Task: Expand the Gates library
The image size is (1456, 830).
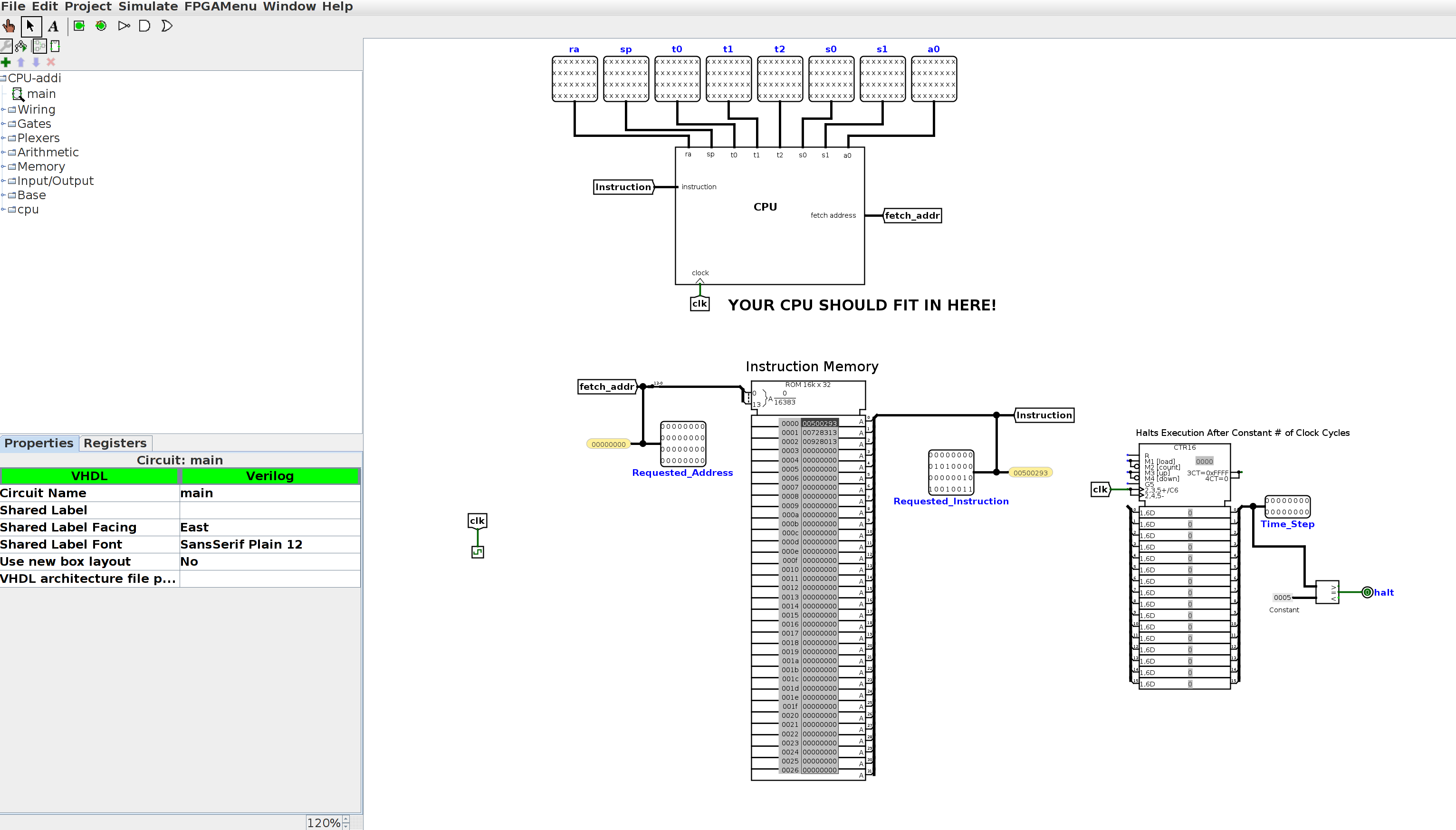Action: [x=3, y=124]
